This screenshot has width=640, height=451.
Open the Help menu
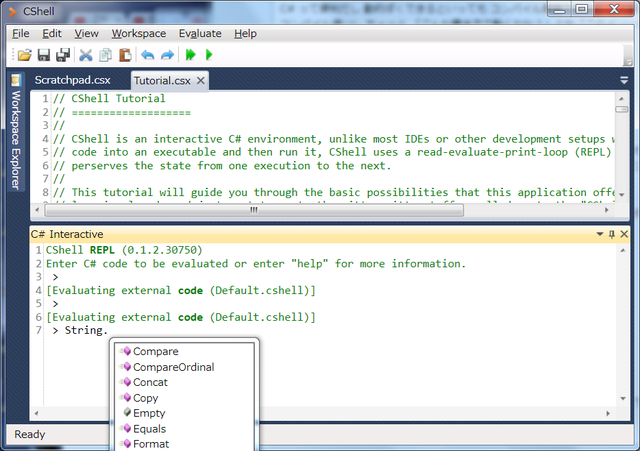[245, 33]
